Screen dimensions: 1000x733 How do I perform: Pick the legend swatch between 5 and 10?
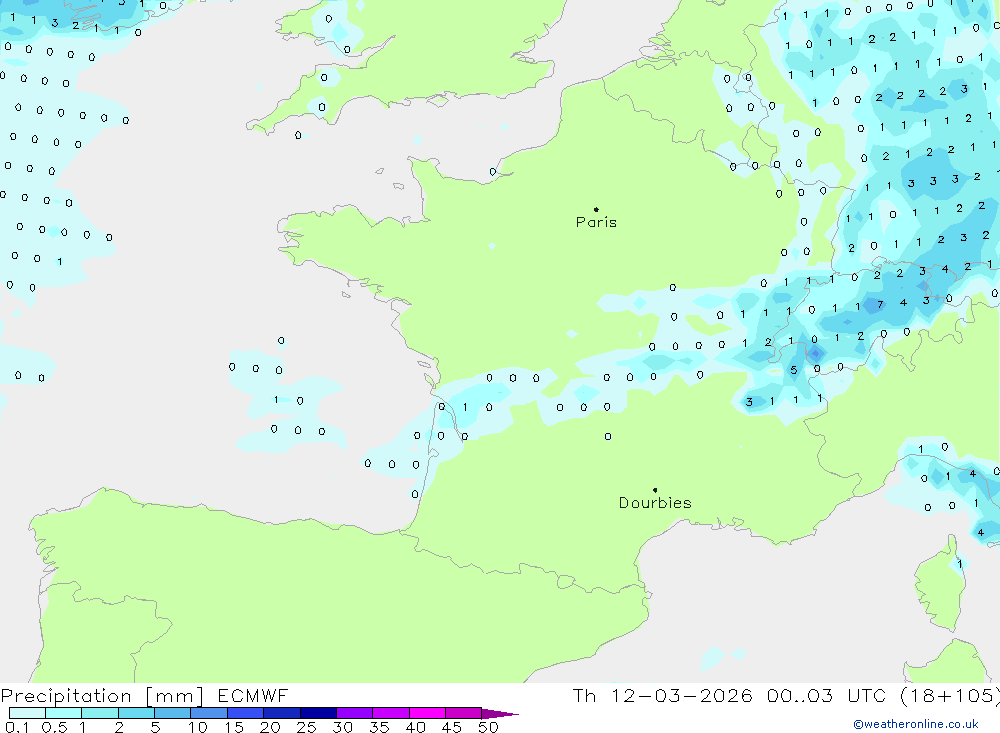click(x=173, y=713)
